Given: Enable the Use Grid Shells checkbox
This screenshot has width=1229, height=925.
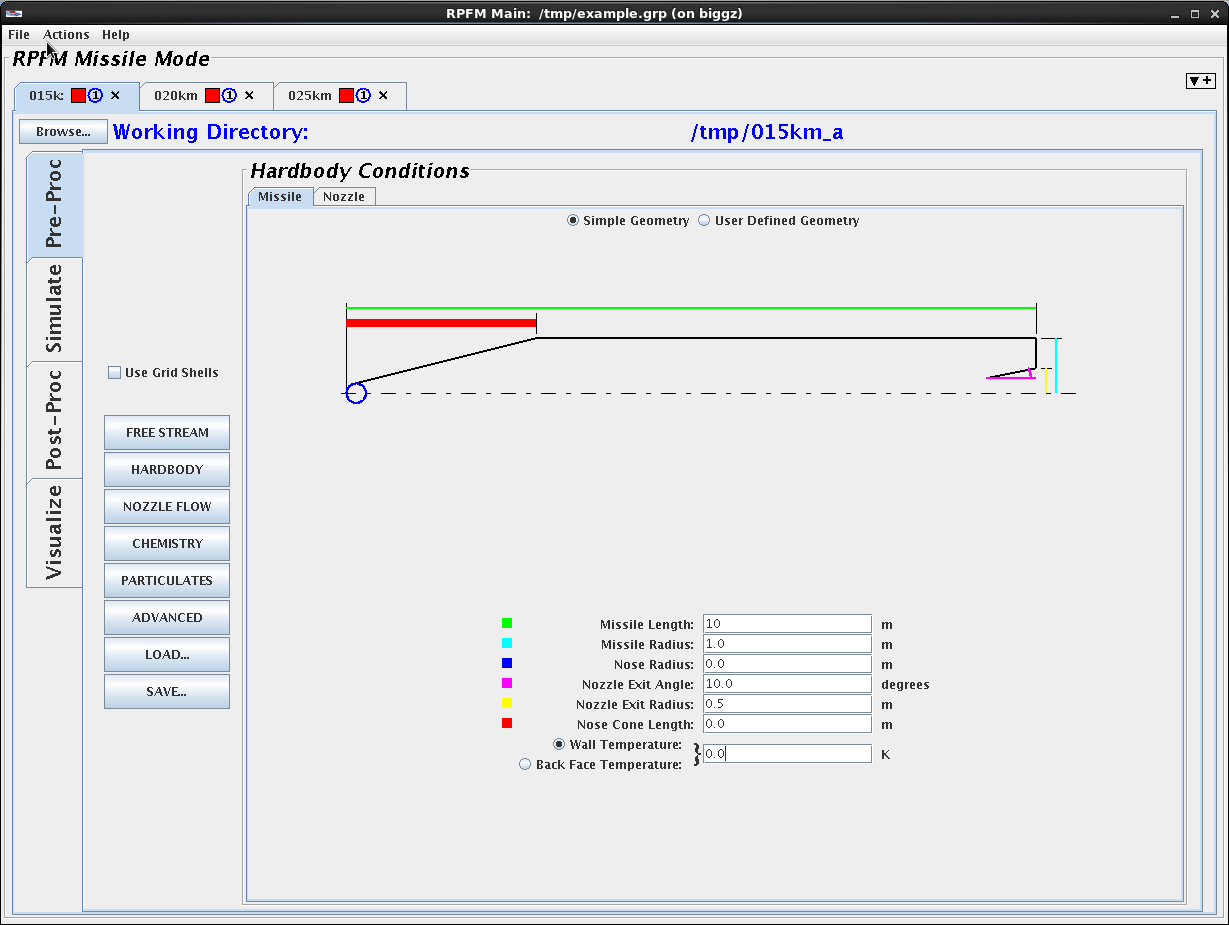Looking at the screenshot, I should [x=115, y=373].
